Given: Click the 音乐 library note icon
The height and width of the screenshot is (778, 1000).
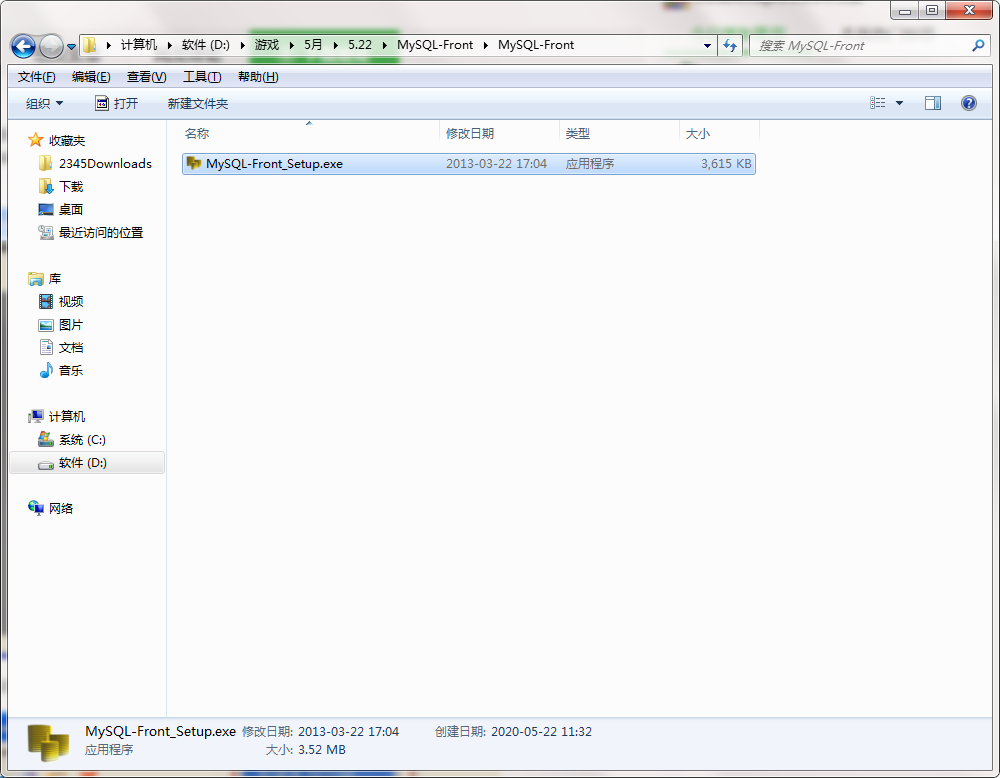Looking at the screenshot, I should click(x=46, y=370).
